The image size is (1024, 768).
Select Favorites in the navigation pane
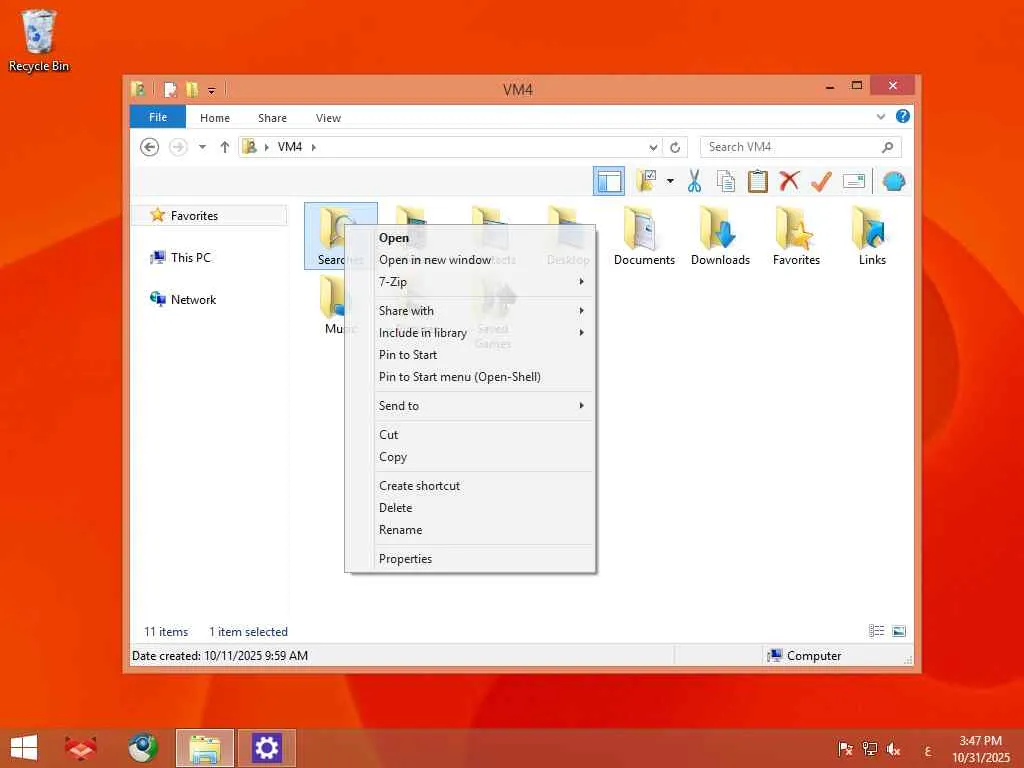(210, 216)
